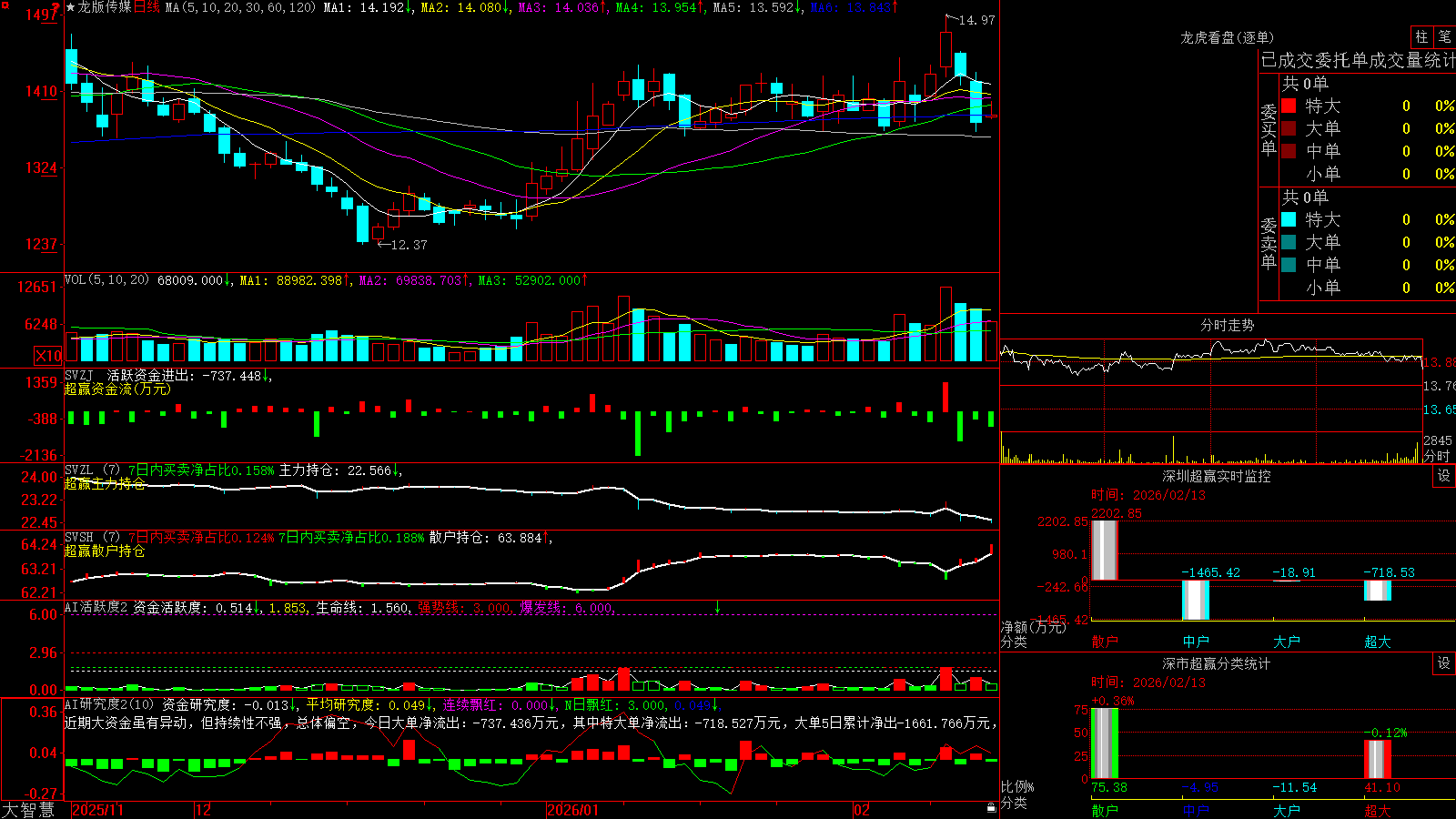The width and height of the screenshot is (1456, 819).
Task: Click the 02 month timeline marker
Action: pos(862,810)
